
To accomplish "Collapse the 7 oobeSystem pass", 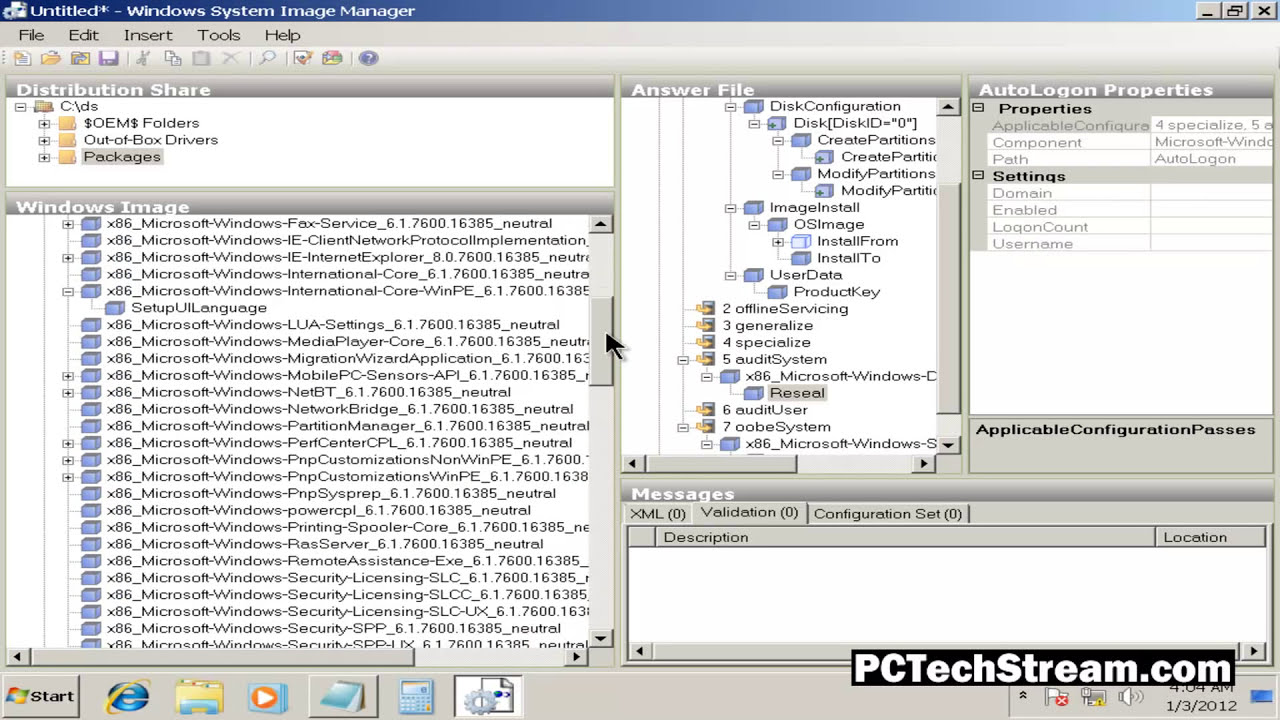I will (x=683, y=427).
